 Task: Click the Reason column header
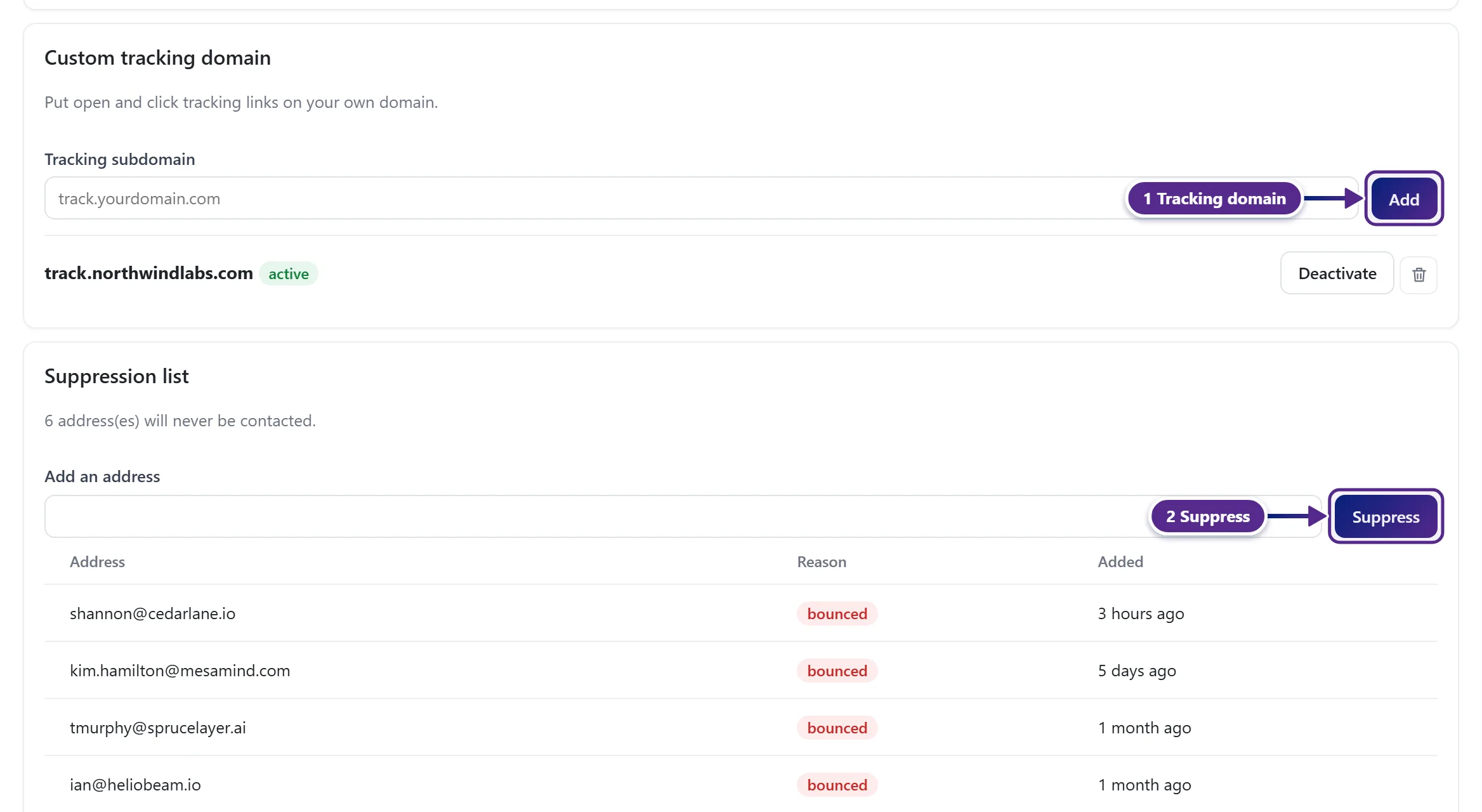click(822, 562)
